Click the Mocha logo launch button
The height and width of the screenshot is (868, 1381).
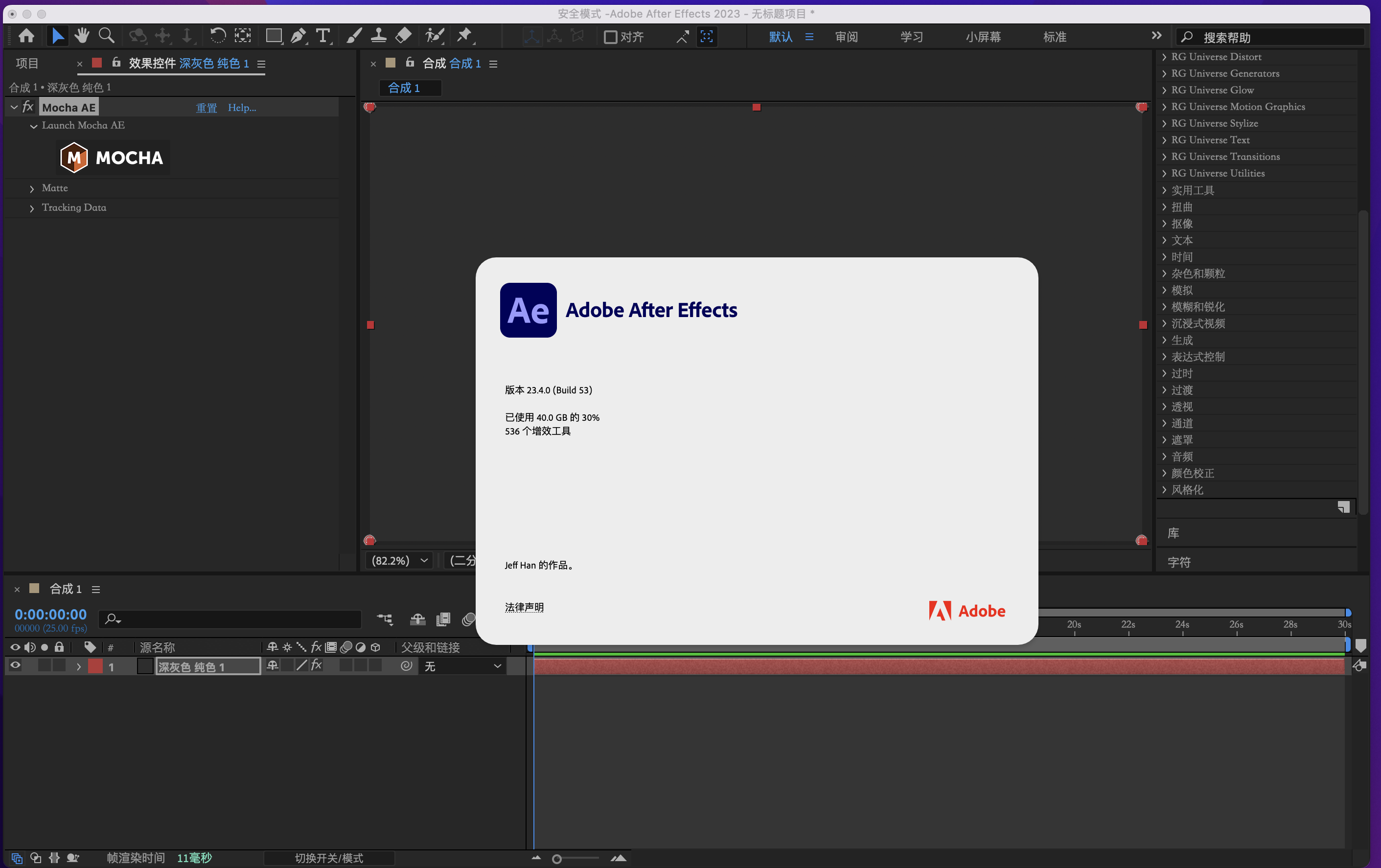point(113,158)
